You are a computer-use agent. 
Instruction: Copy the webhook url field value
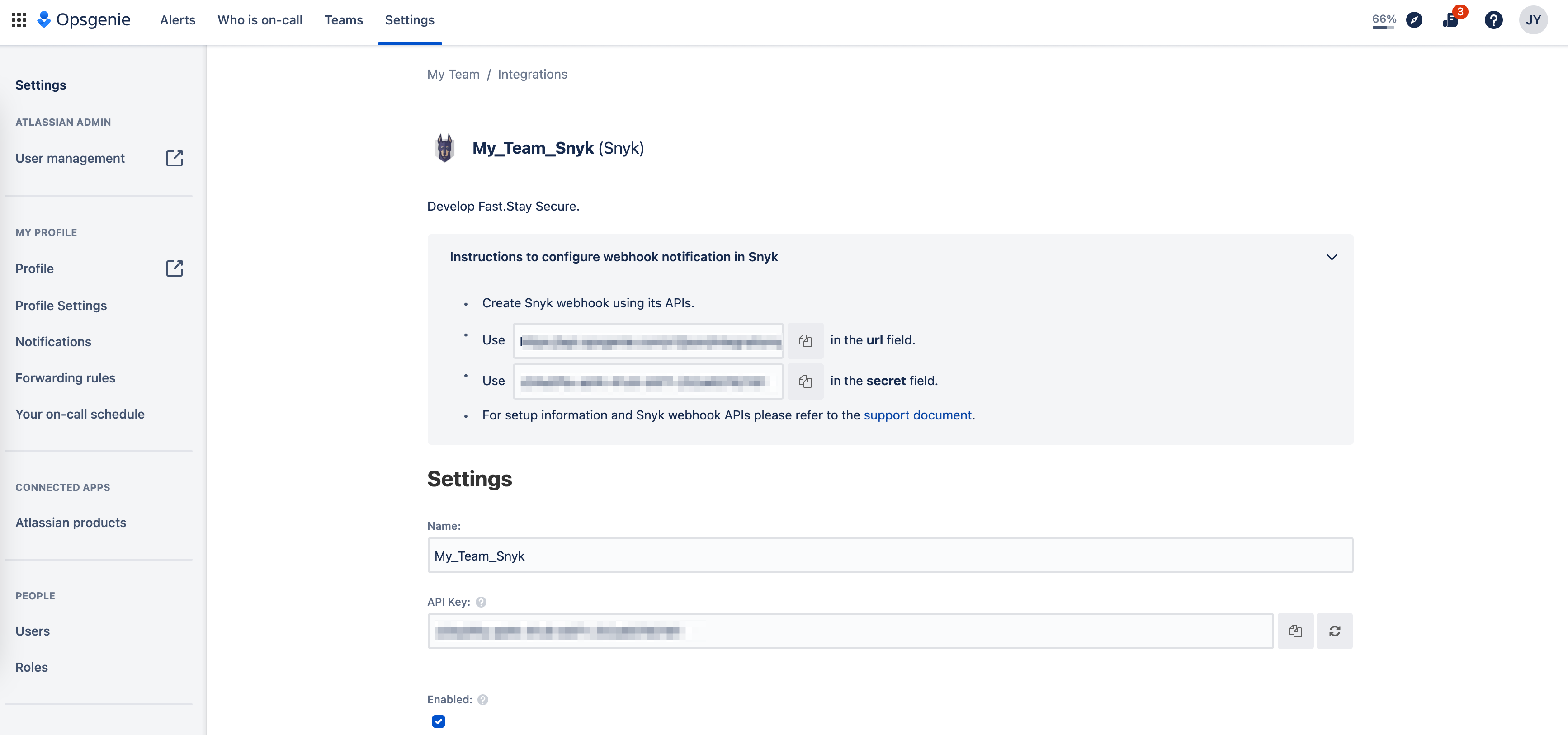tap(805, 341)
